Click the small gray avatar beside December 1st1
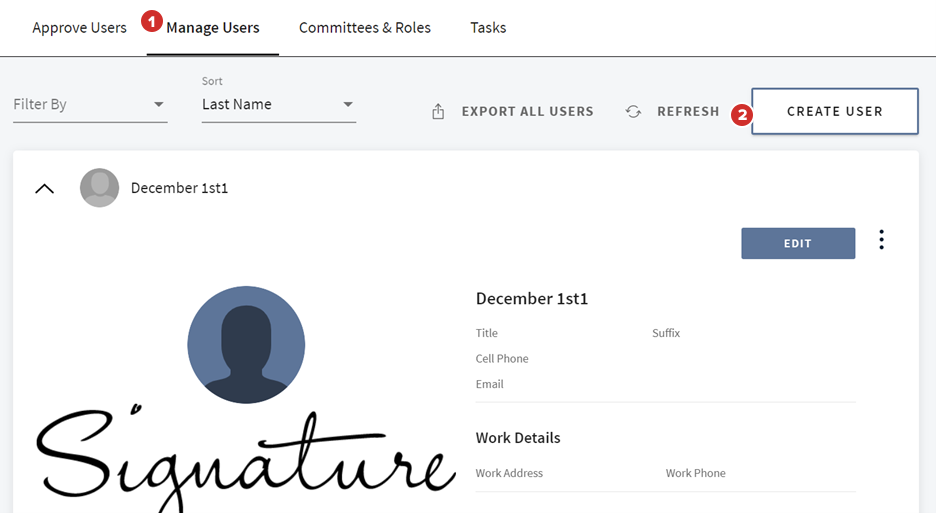The image size is (936, 513). 99,188
